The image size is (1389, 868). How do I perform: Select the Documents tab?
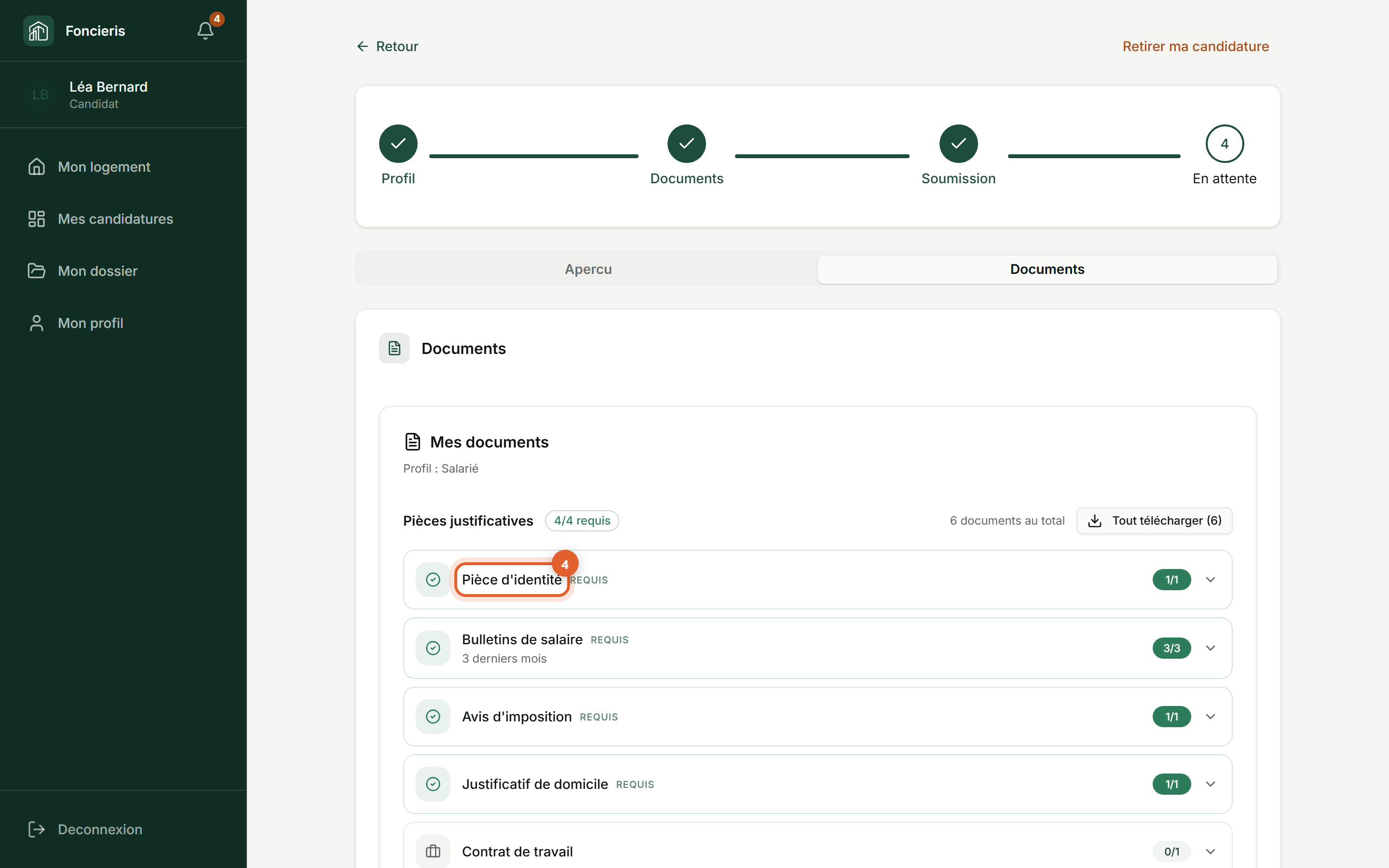1047,269
